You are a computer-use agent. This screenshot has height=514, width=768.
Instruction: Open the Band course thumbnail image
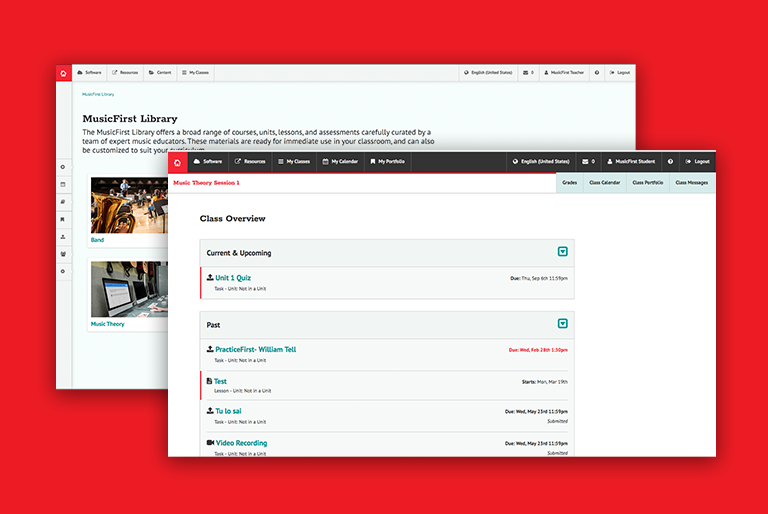click(129, 205)
